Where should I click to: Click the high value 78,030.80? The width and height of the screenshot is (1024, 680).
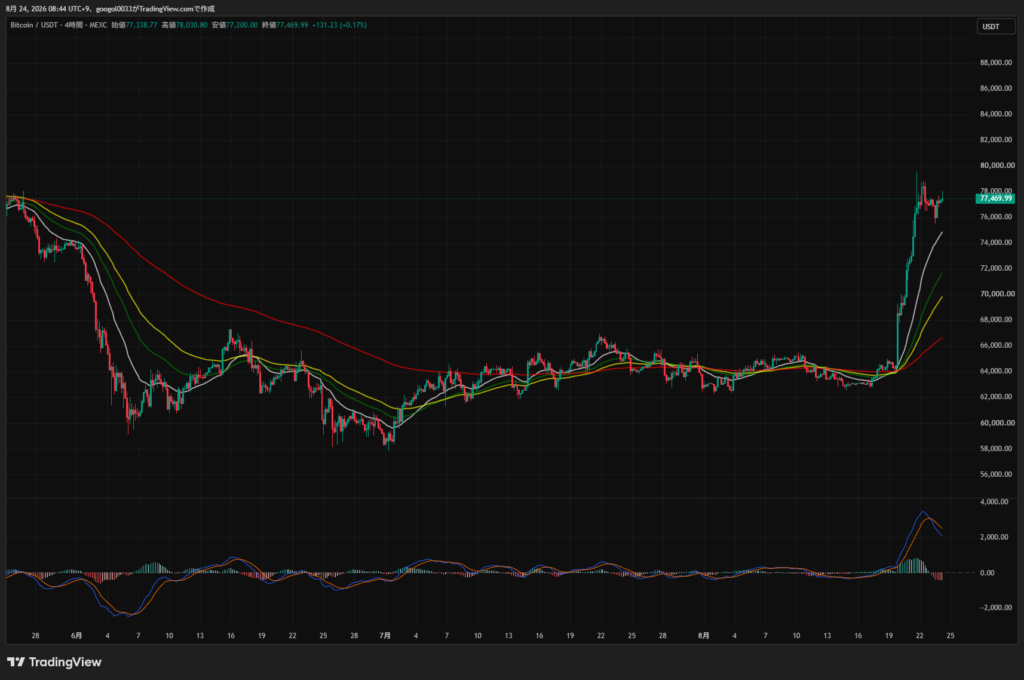click(x=191, y=25)
